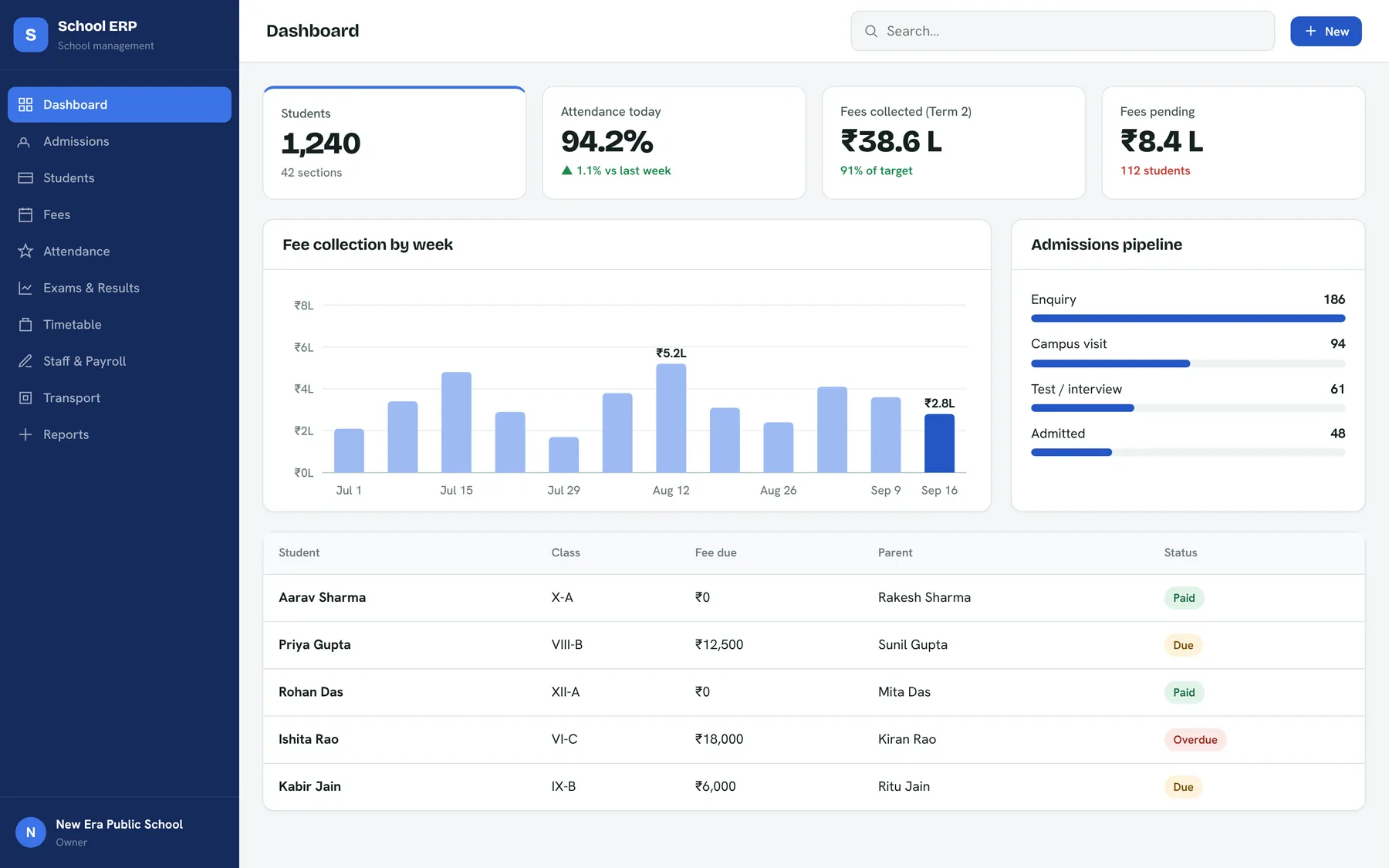
Task: Open the Priya Gupta student row
Action: coord(814,645)
